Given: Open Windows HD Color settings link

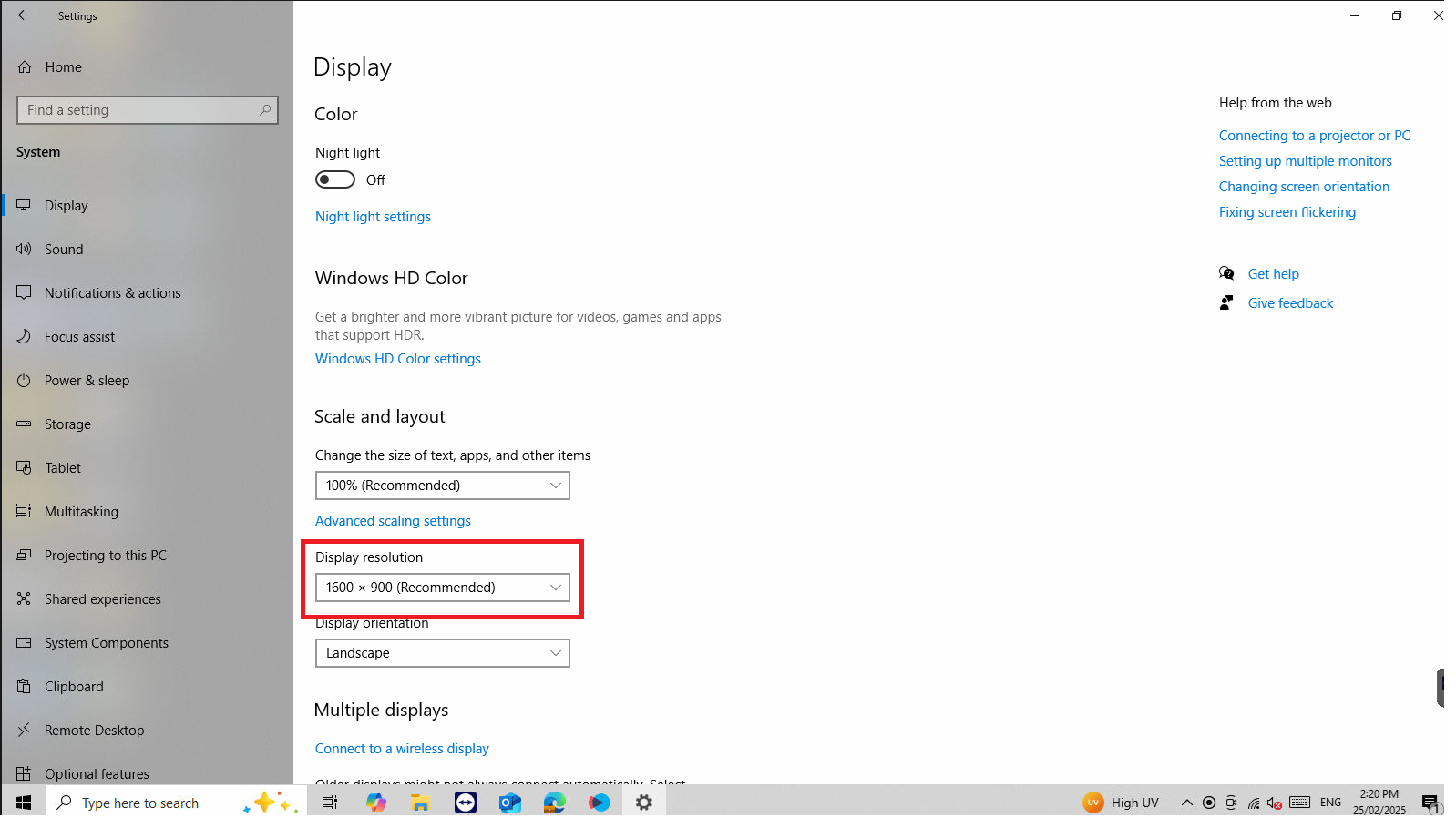Looking at the screenshot, I should coord(398,359).
